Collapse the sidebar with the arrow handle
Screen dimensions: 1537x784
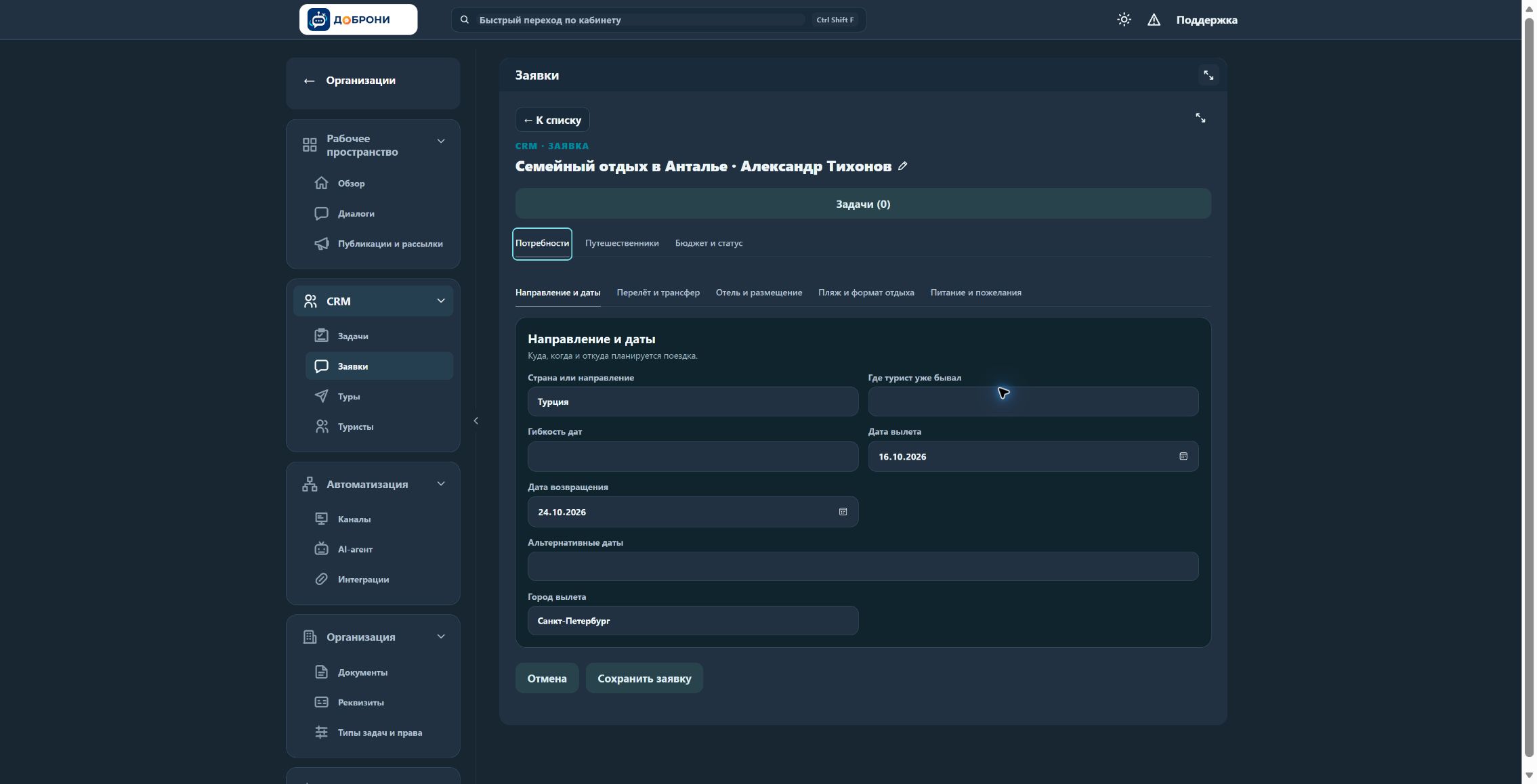476,421
